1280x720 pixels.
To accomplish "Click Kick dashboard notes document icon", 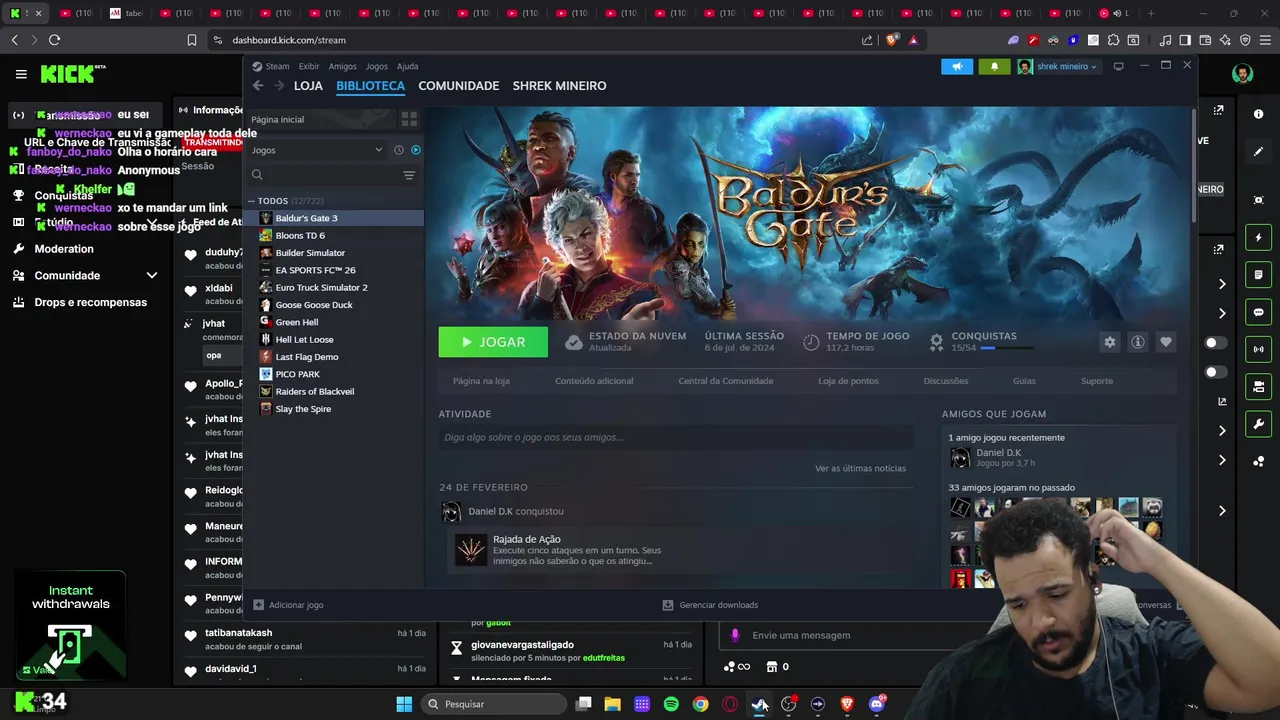I will (1258, 274).
